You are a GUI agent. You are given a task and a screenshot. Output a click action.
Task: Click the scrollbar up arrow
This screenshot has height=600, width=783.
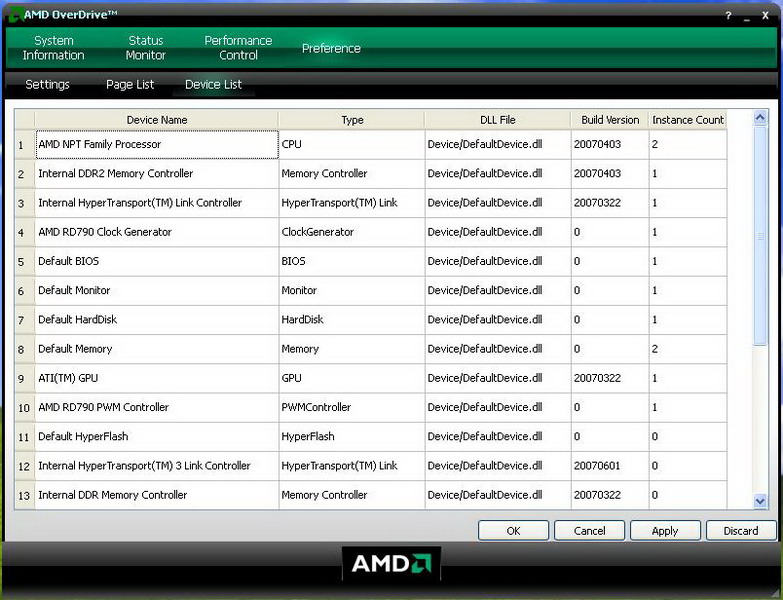[x=760, y=118]
